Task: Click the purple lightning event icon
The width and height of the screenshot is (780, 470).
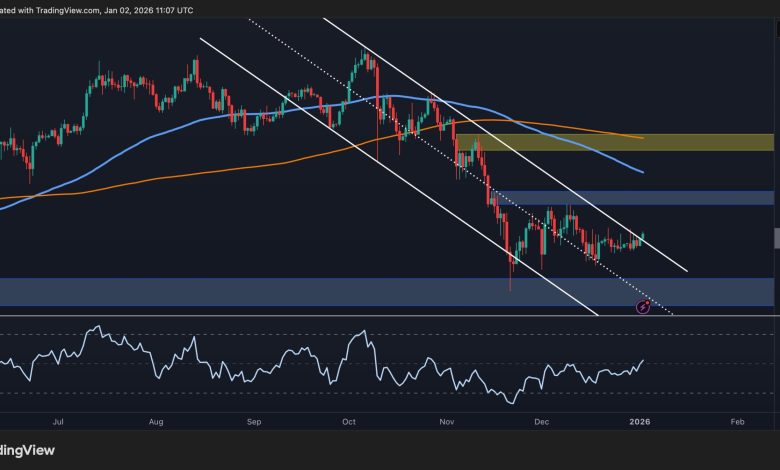Action: [x=643, y=307]
